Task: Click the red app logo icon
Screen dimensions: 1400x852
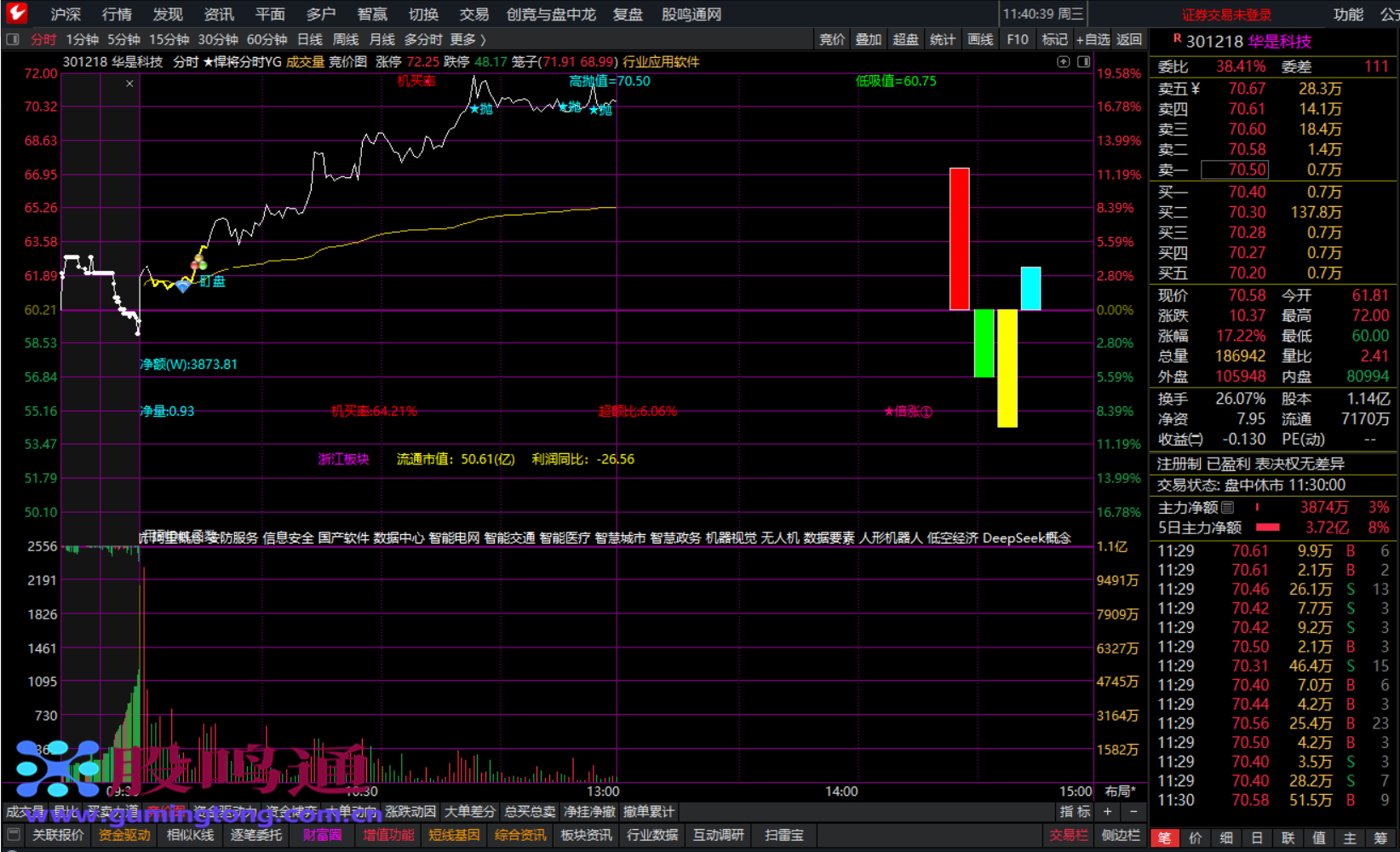Action: [16, 13]
